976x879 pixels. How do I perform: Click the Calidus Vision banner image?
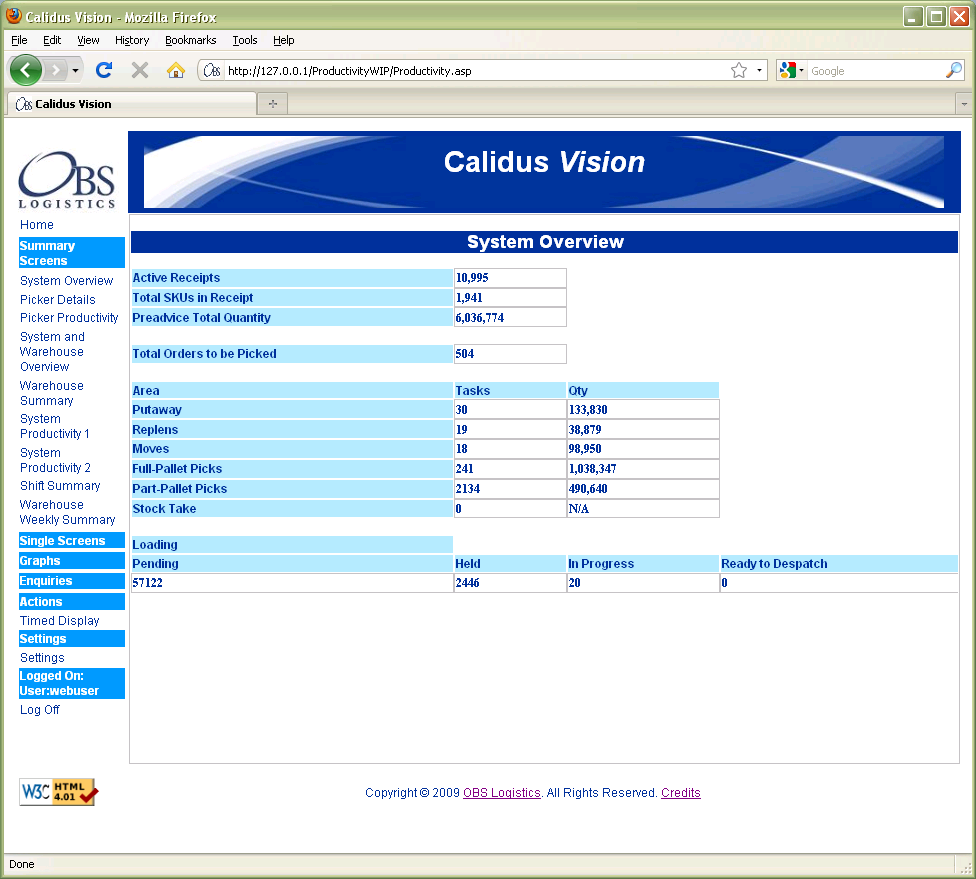tap(544, 172)
